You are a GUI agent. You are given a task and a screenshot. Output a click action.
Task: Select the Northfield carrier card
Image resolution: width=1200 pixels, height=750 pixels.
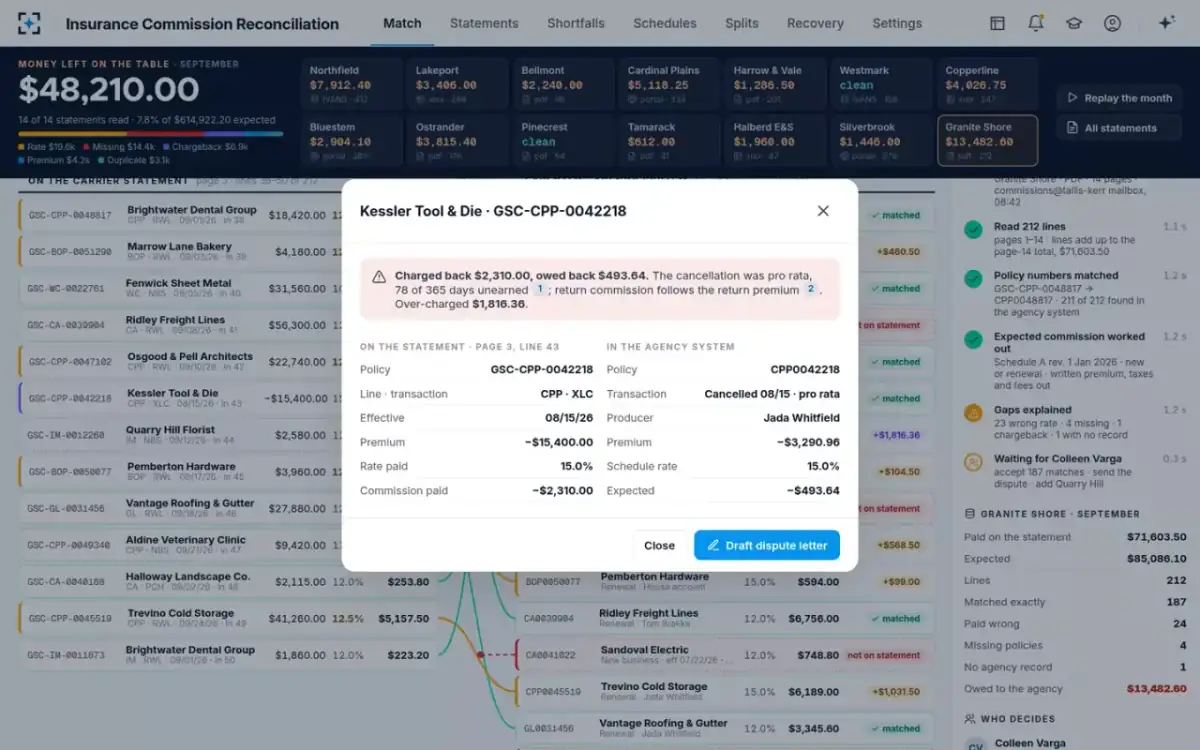click(x=351, y=84)
